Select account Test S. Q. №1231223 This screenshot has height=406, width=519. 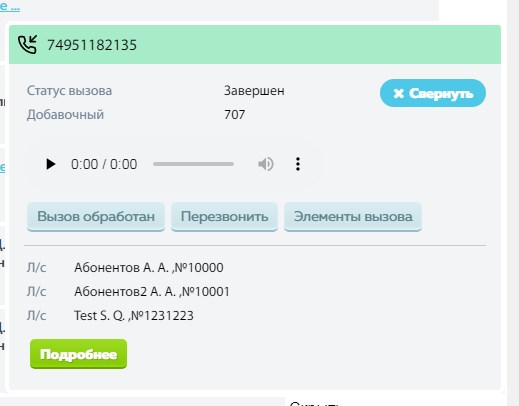tap(134, 316)
